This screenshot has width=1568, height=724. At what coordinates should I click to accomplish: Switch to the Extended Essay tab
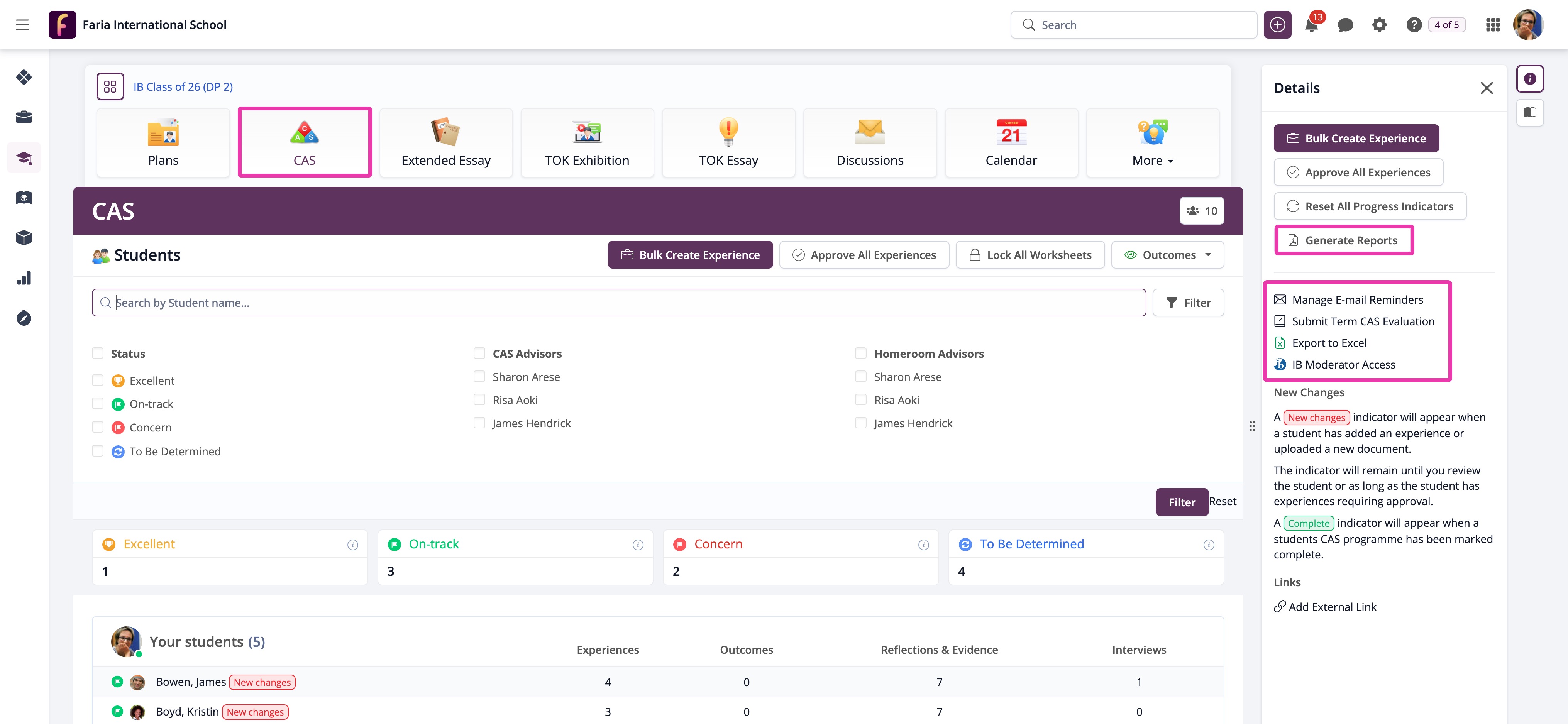click(445, 144)
